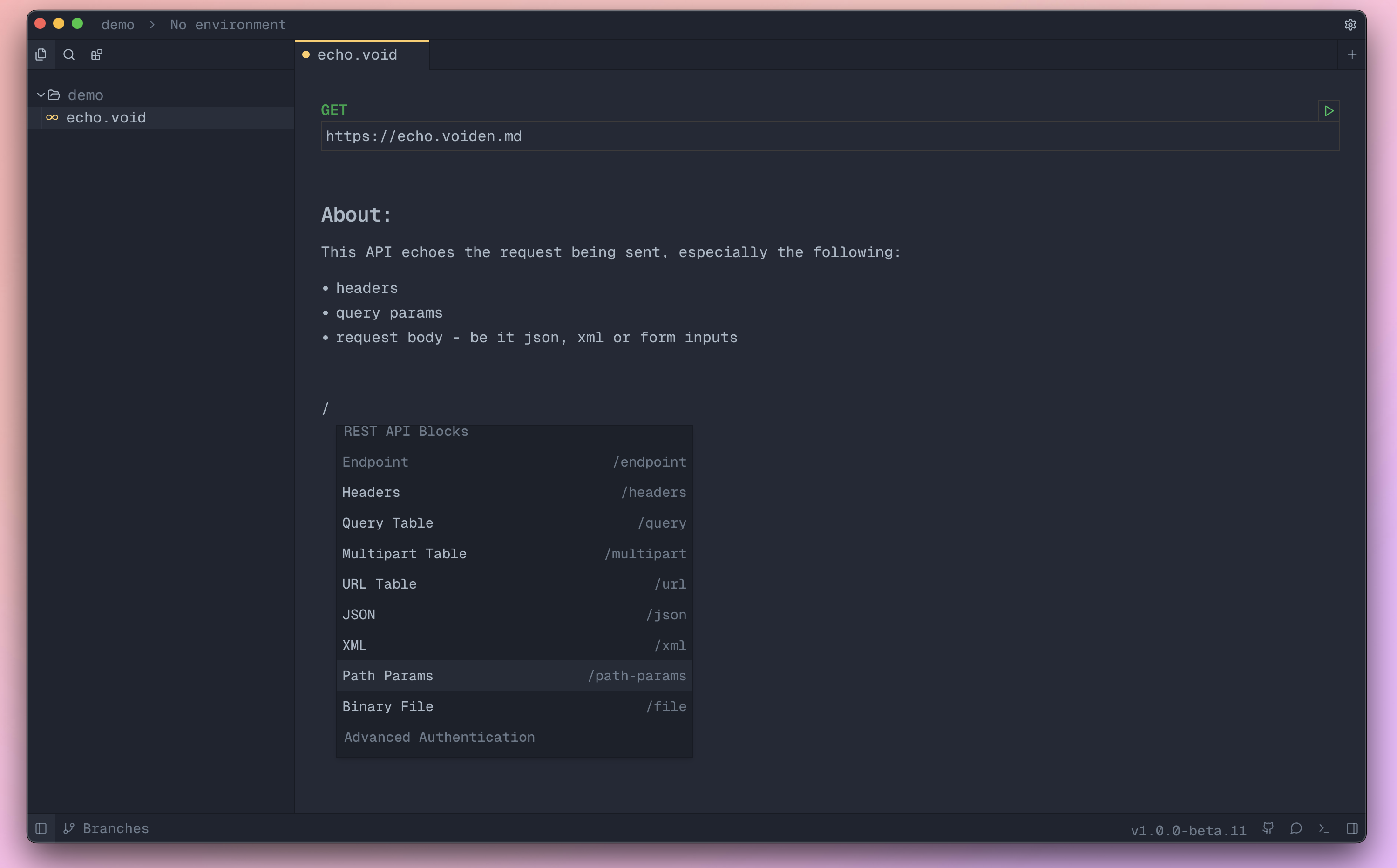Choose JSON from the REST API Blocks menu
The height and width of the screenshot is (868, 1397).
[x=514, y=614]
